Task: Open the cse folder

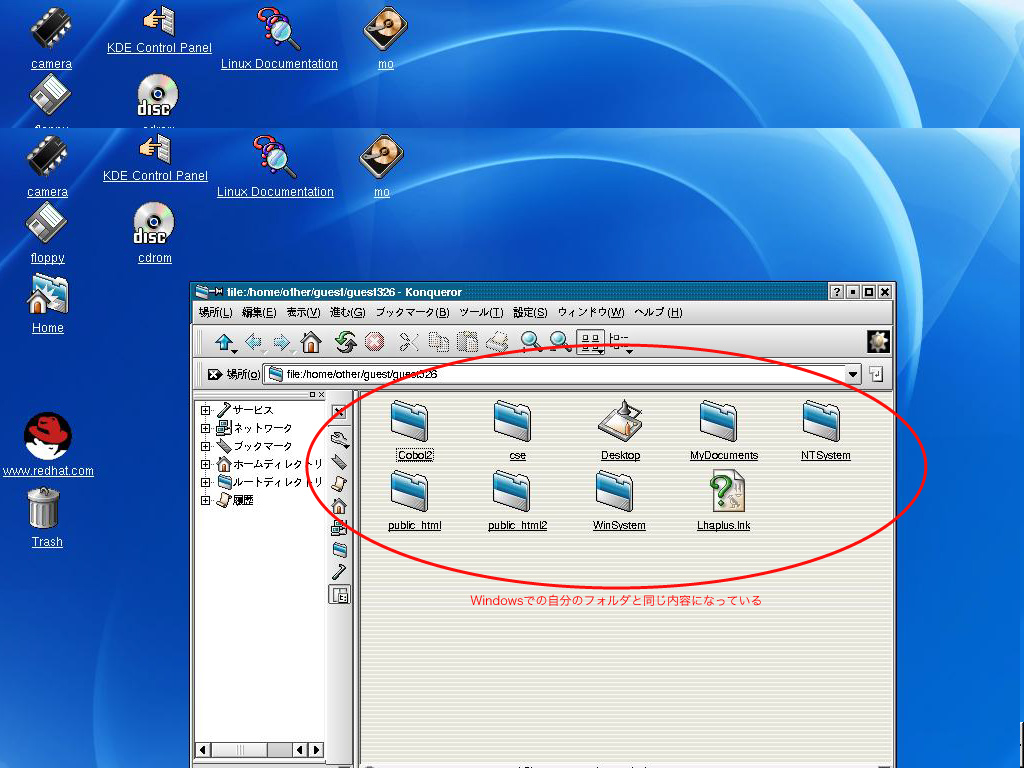Action: (x=513, y=430)
